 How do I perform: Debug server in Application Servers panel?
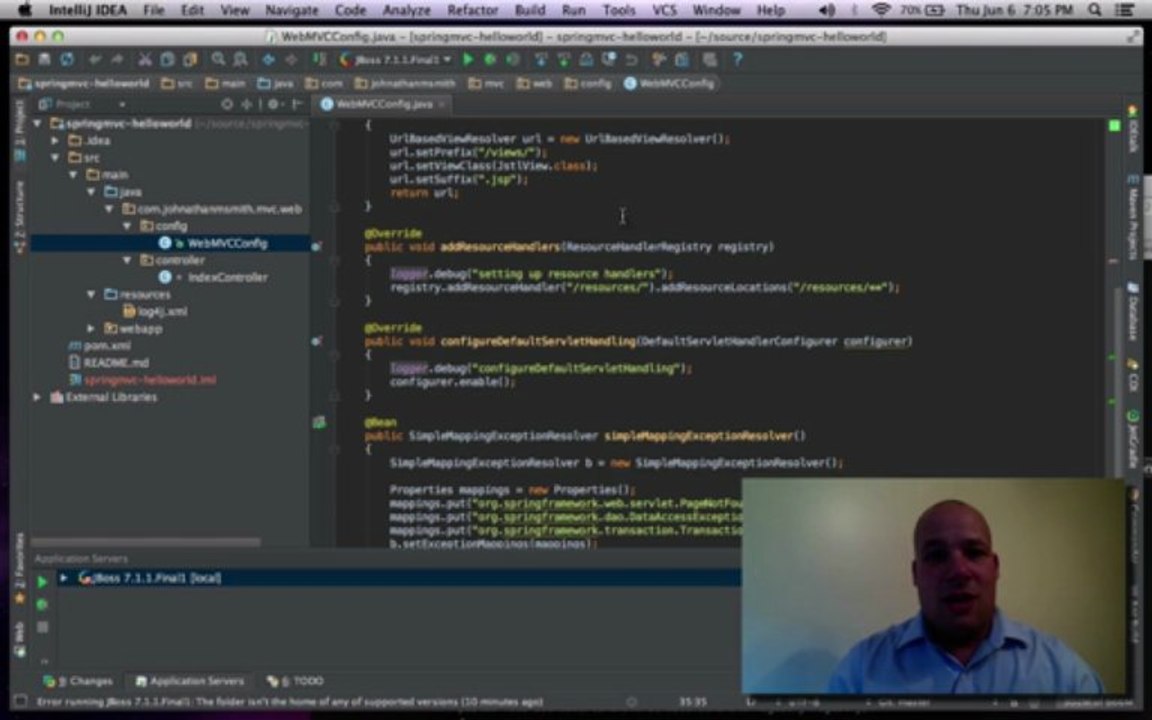[42, 605]
